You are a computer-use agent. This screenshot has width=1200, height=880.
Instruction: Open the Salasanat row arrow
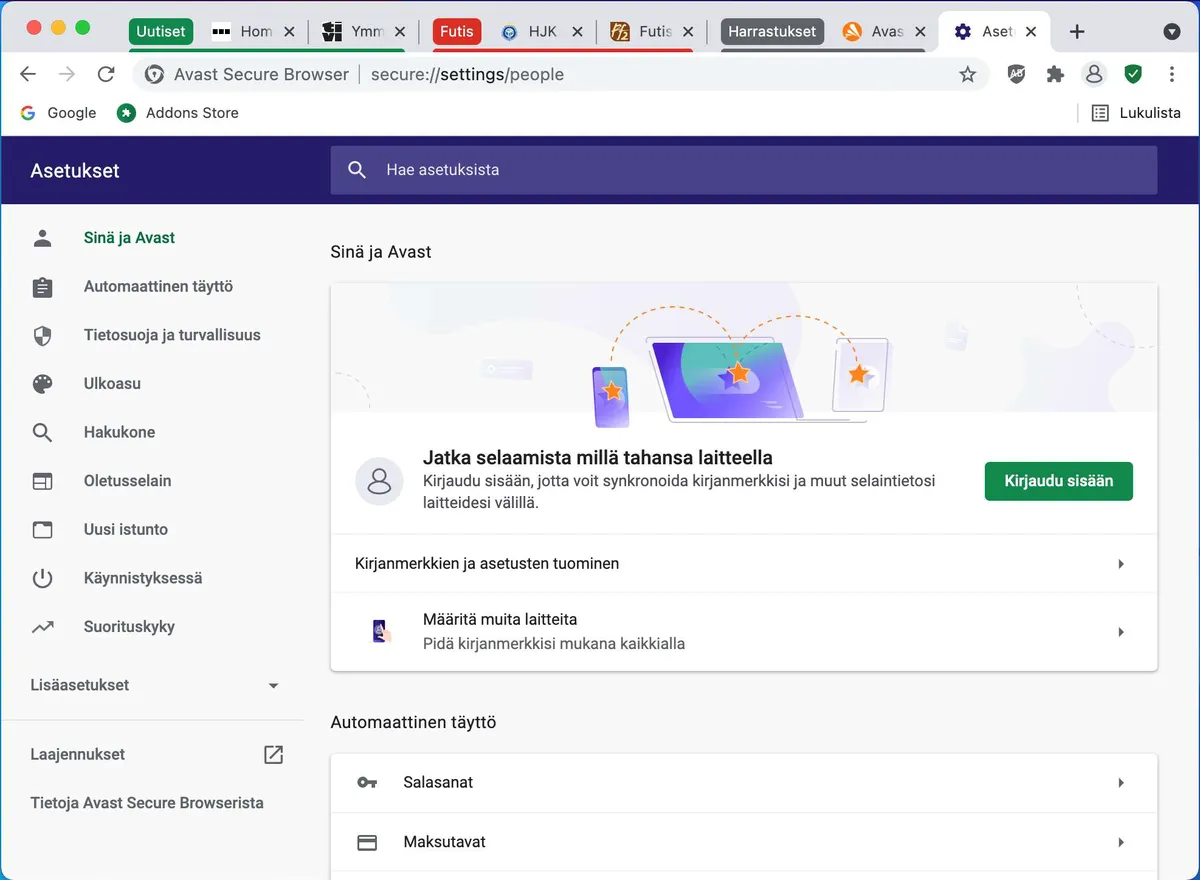point(1121,783)
